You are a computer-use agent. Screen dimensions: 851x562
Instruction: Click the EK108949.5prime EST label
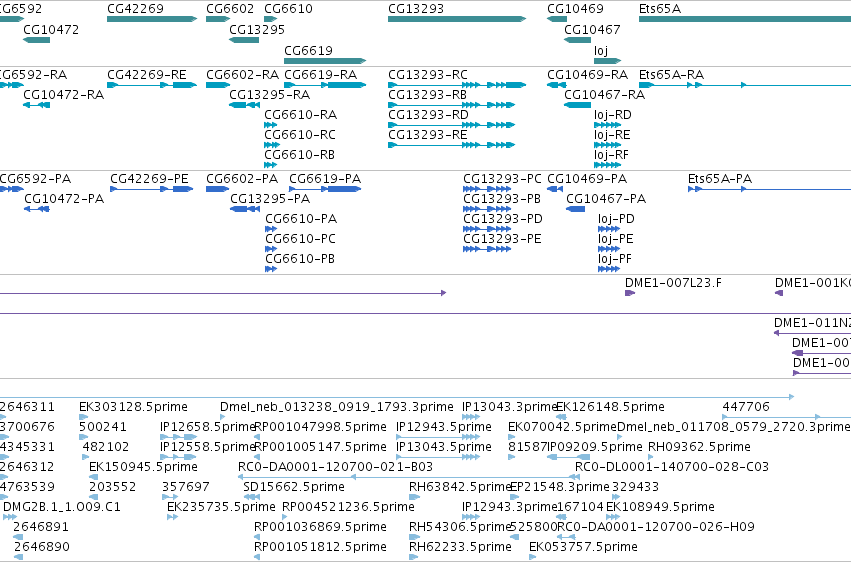[660, 507]
